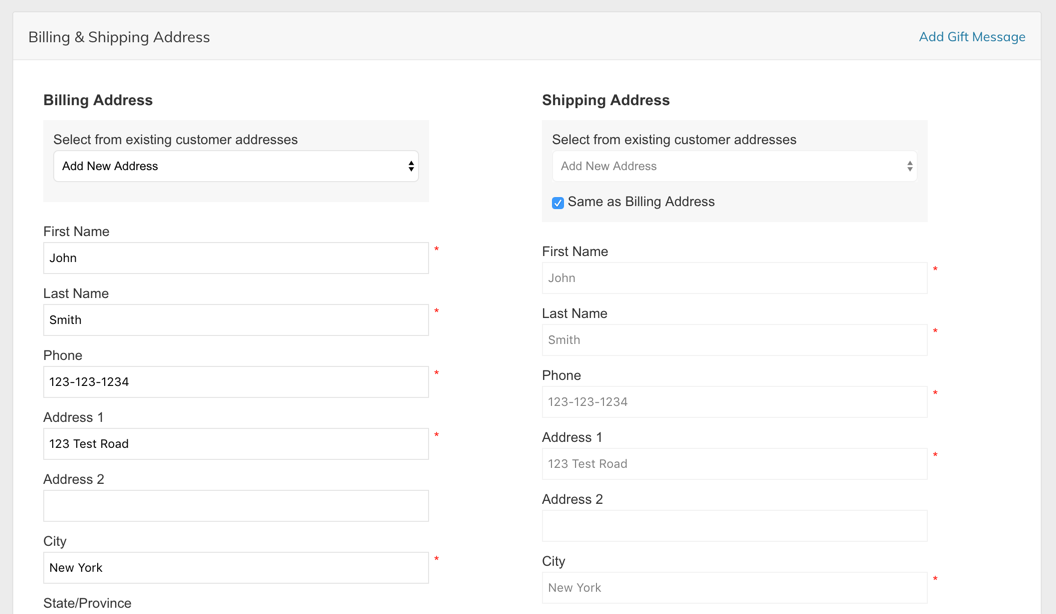Click shipping Last Name field

coord(734,340)
